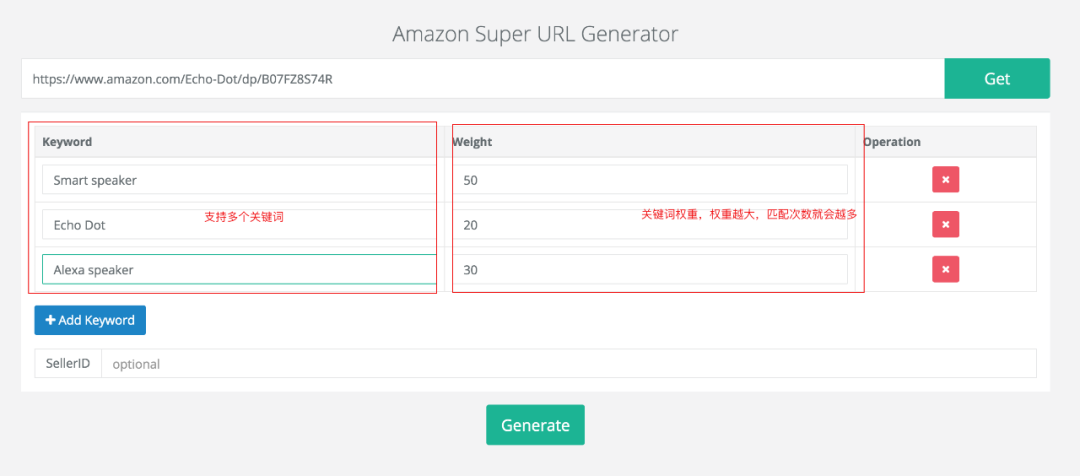Click the Get button

point(996,79)
